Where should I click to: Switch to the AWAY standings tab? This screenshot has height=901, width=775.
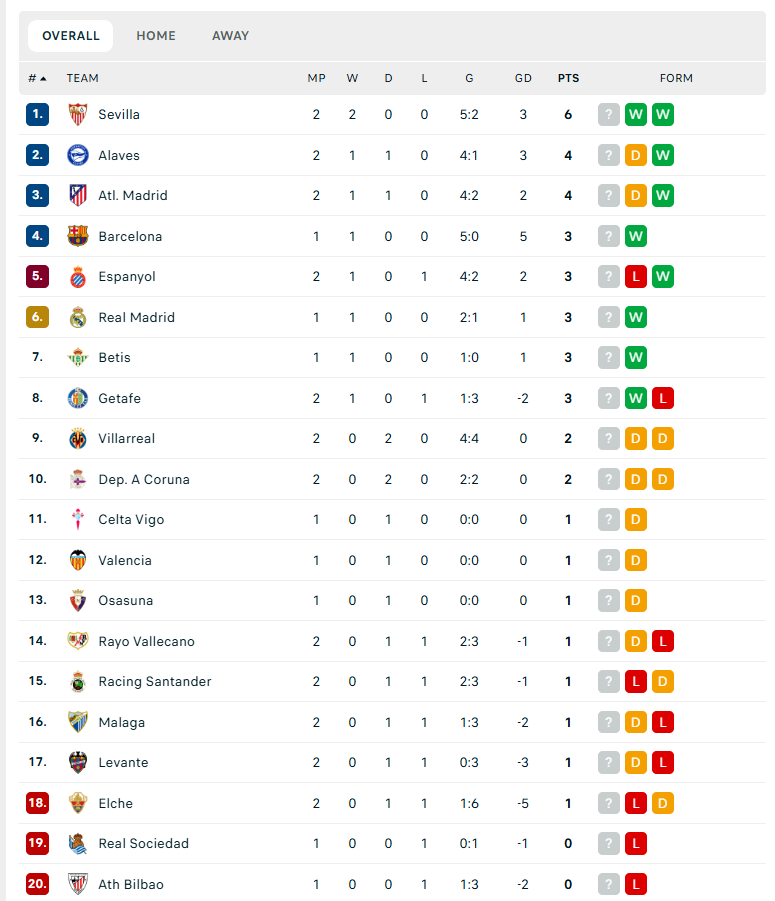click(230, 36)
